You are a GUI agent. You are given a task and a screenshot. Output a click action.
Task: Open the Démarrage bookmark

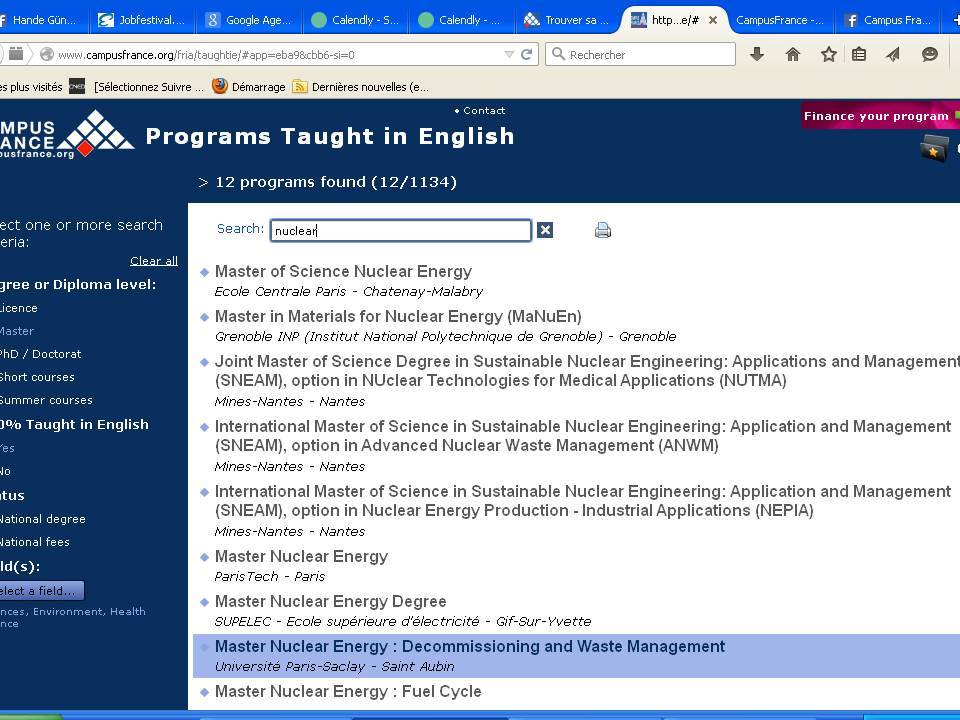click(249, 86)
